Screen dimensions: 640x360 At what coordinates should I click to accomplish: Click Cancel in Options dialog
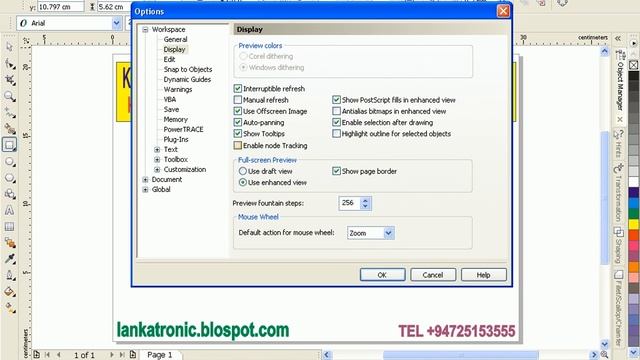pos(433,275)
